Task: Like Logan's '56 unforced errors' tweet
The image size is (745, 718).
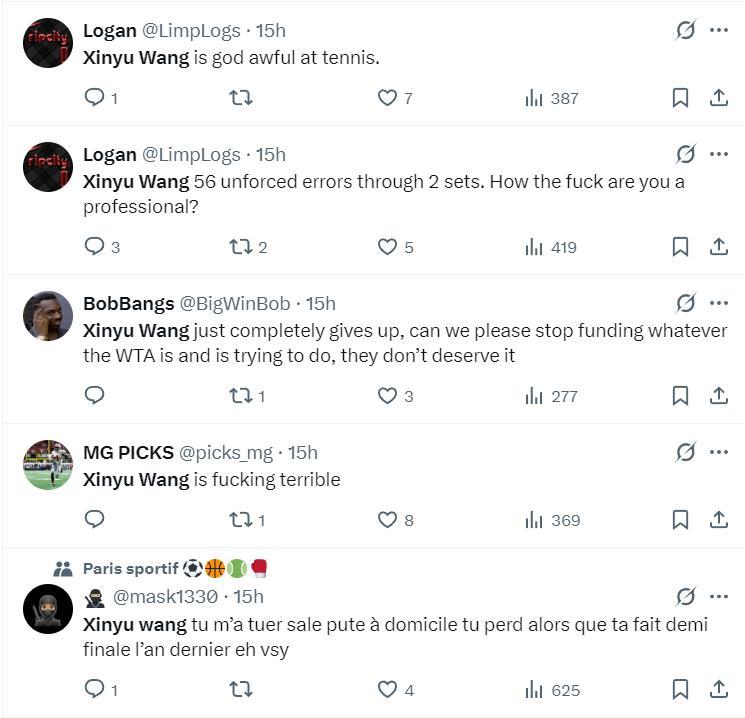Action: click(x=387, y=247)
